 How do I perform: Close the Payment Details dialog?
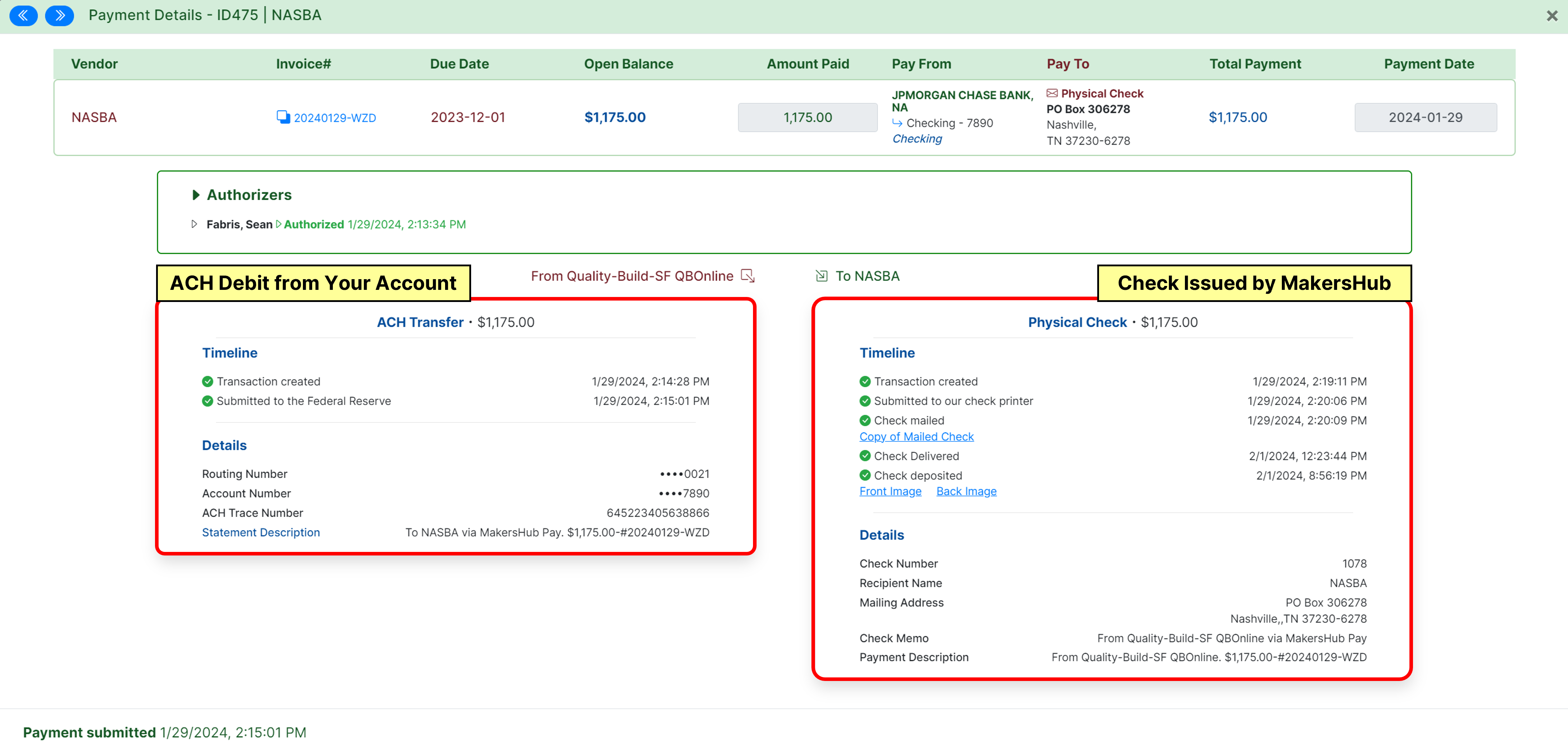click(1552, 16)
